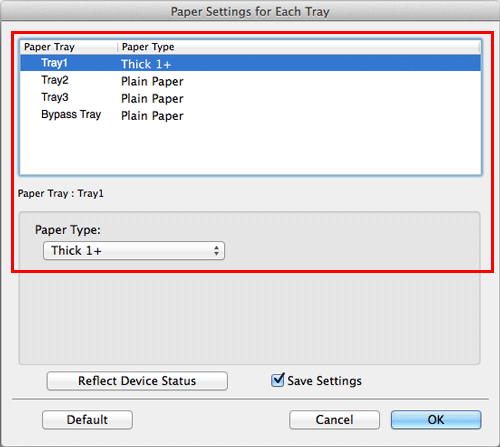Screen dimensions: 500x447
Task: Cancel the paper settings dialog
Action: pos(334,420)
